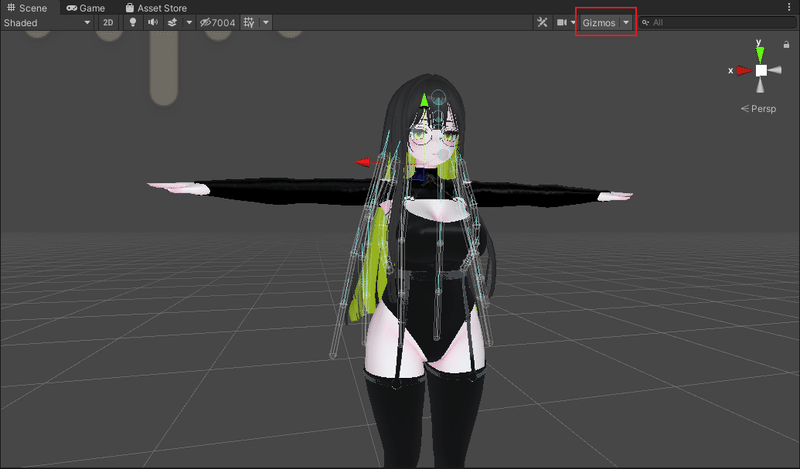Toggle the orientation gizmo rotation lock icon
This screenshot has height=469, width=800.
pos(786,44)
